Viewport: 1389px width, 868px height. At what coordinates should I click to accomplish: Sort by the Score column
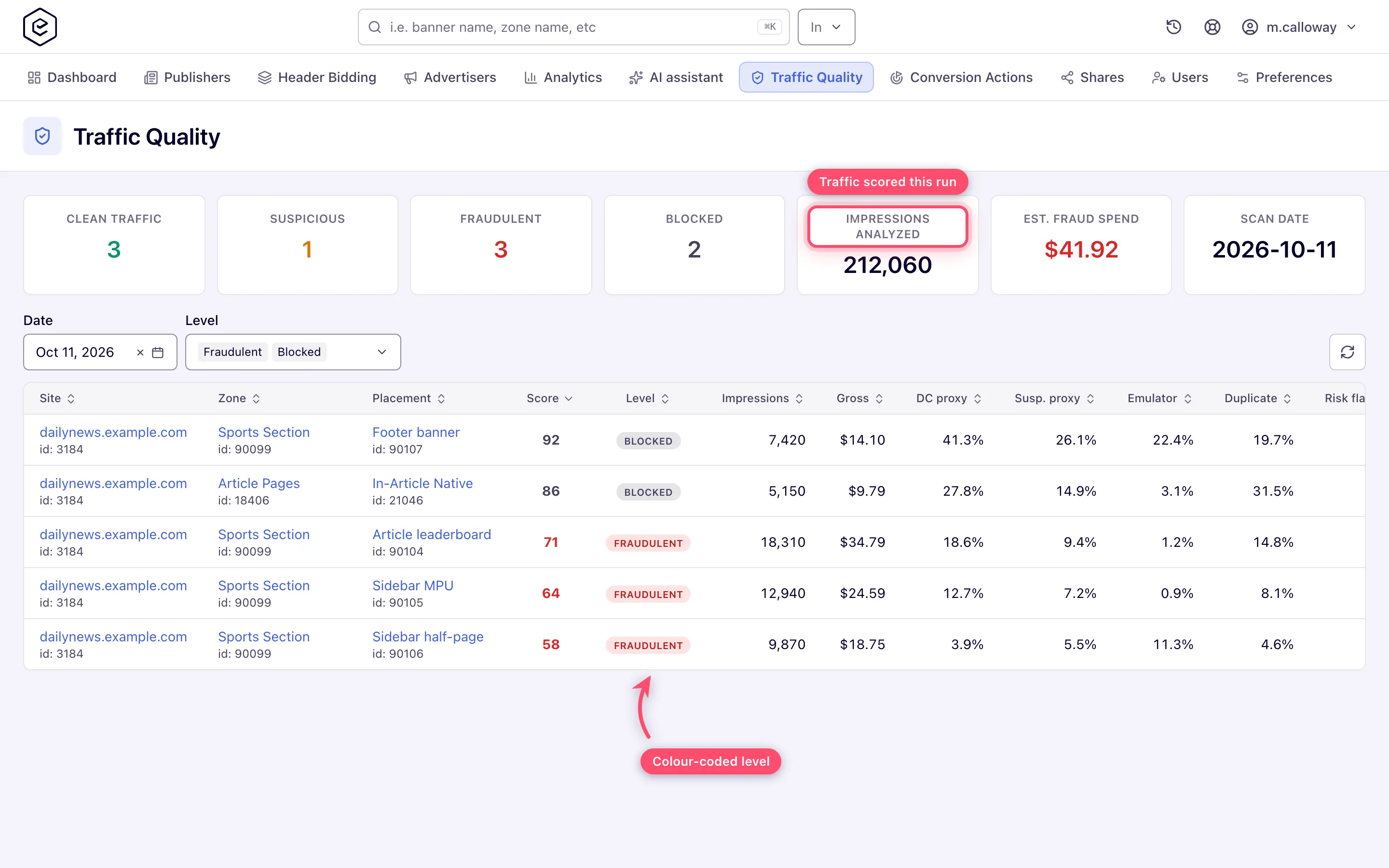(x=549, y=398)
